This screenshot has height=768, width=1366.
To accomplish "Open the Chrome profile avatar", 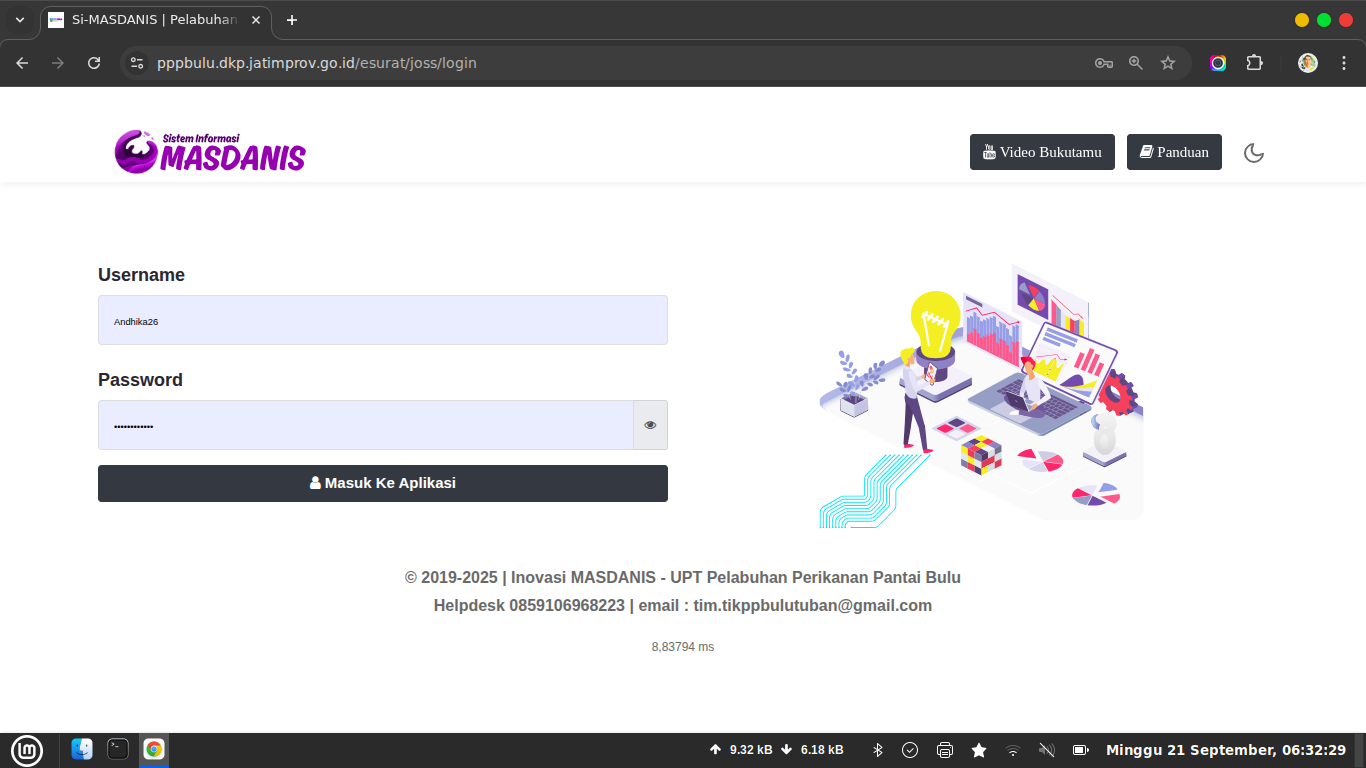I will pos(1308,63).
